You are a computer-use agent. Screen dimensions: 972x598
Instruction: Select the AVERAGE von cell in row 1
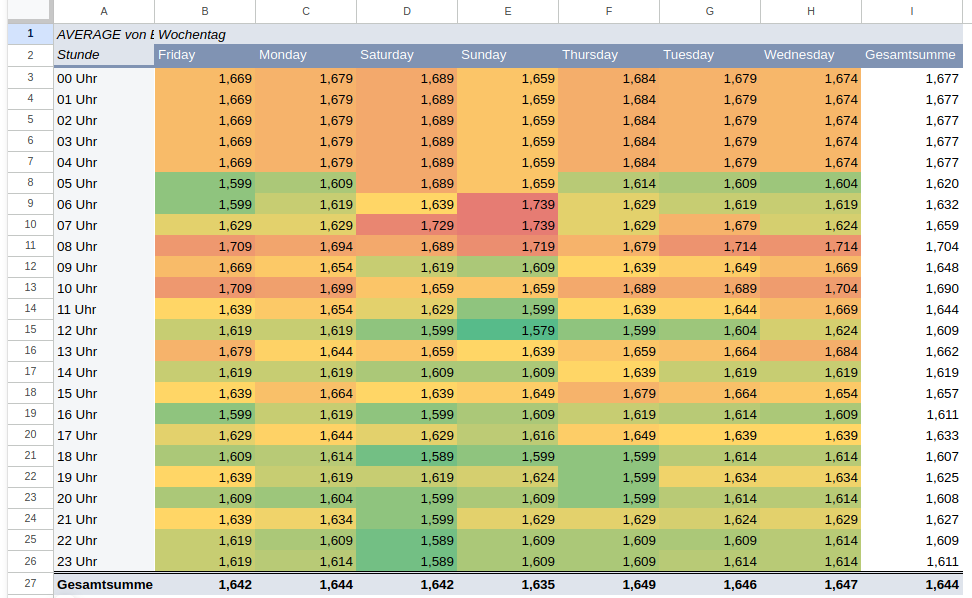coord(104,34)
